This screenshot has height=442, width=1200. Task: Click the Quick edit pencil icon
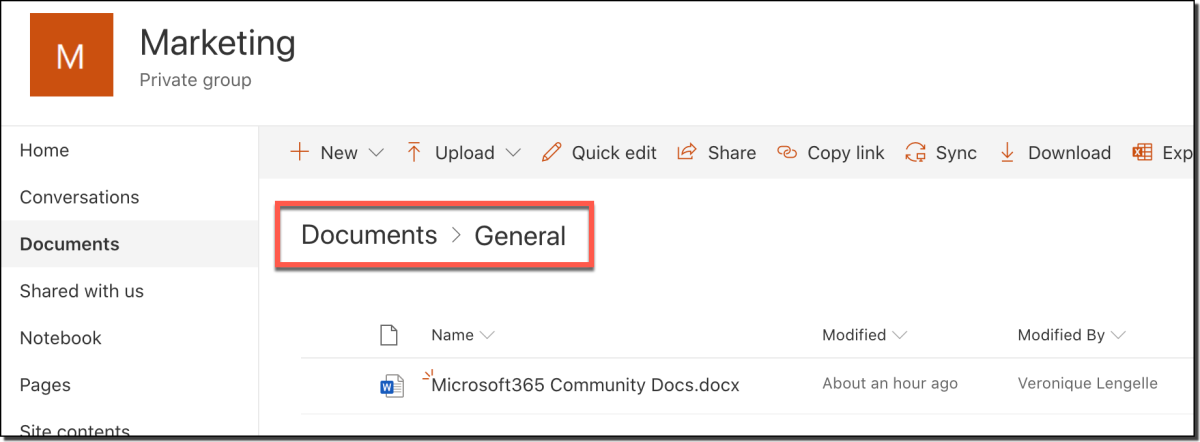coord(551,152)
